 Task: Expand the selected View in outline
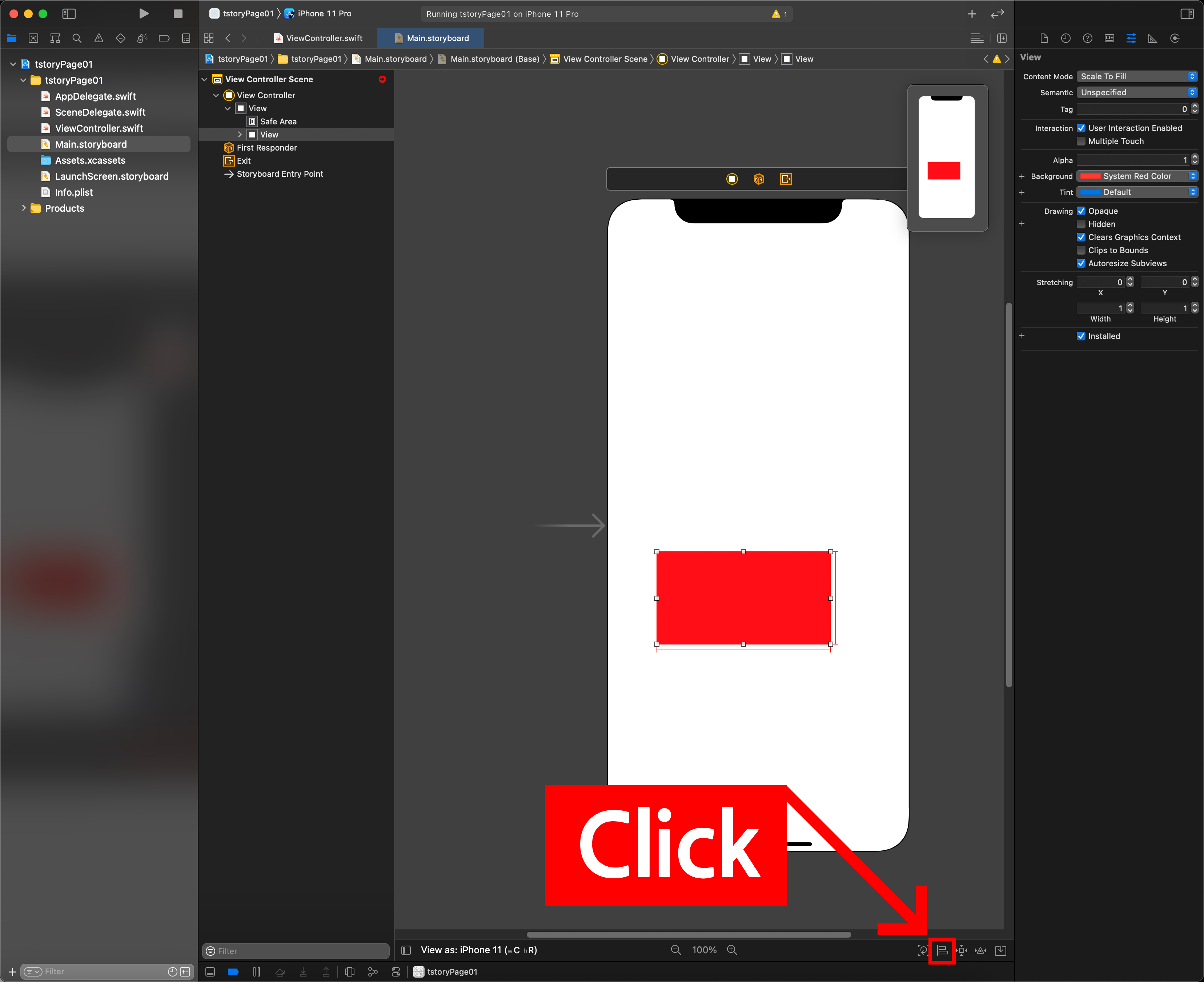(x=240, y=135)
